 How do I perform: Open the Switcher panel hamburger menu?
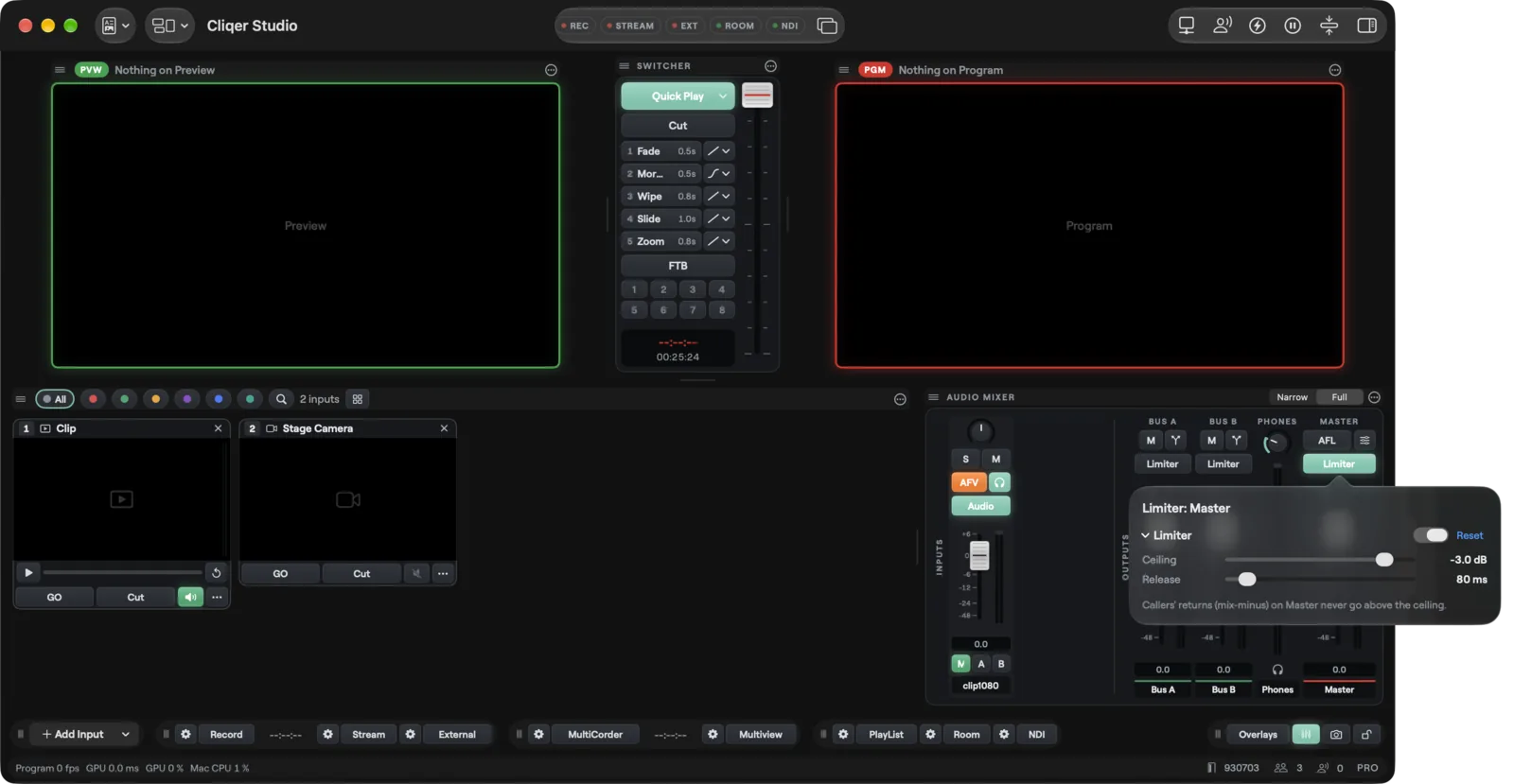coord(624,66)
